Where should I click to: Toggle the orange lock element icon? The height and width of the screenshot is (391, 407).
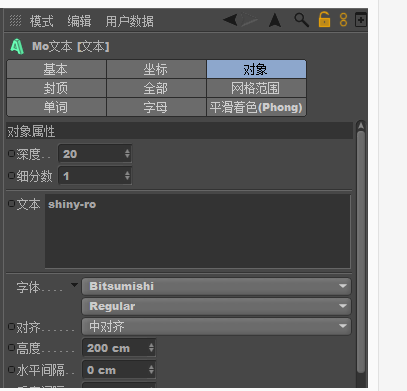point(324,19)
